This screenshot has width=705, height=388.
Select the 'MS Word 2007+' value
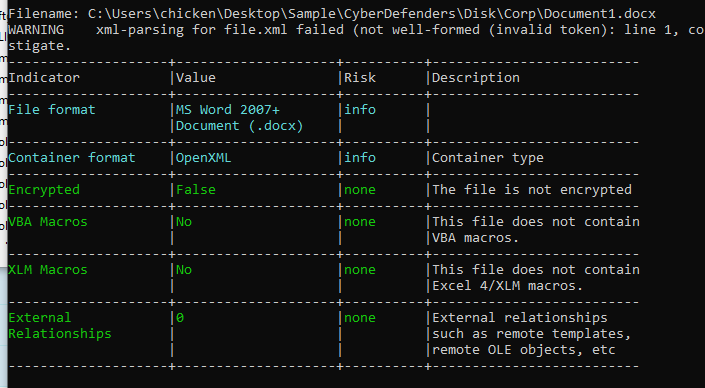click(x=228, y=110)
